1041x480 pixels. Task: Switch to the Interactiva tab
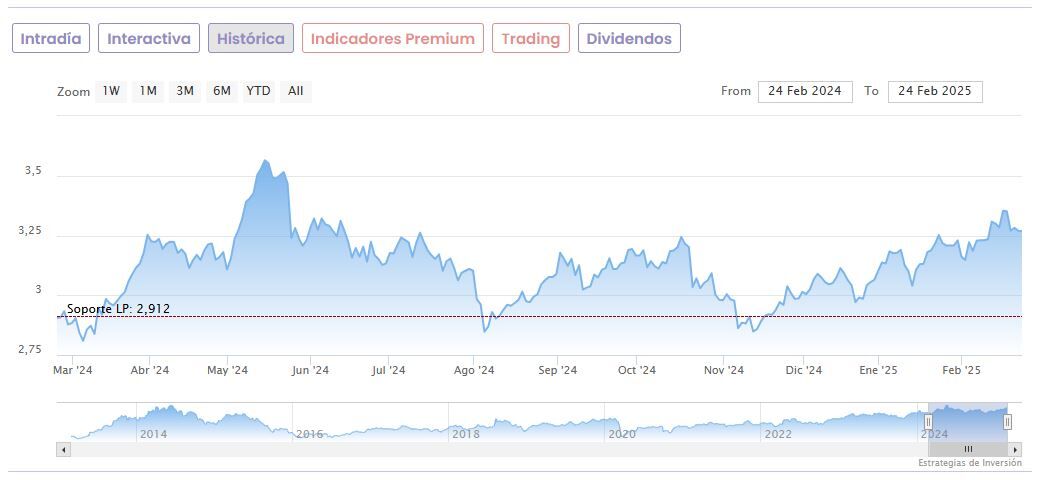(x=149, y=39)
